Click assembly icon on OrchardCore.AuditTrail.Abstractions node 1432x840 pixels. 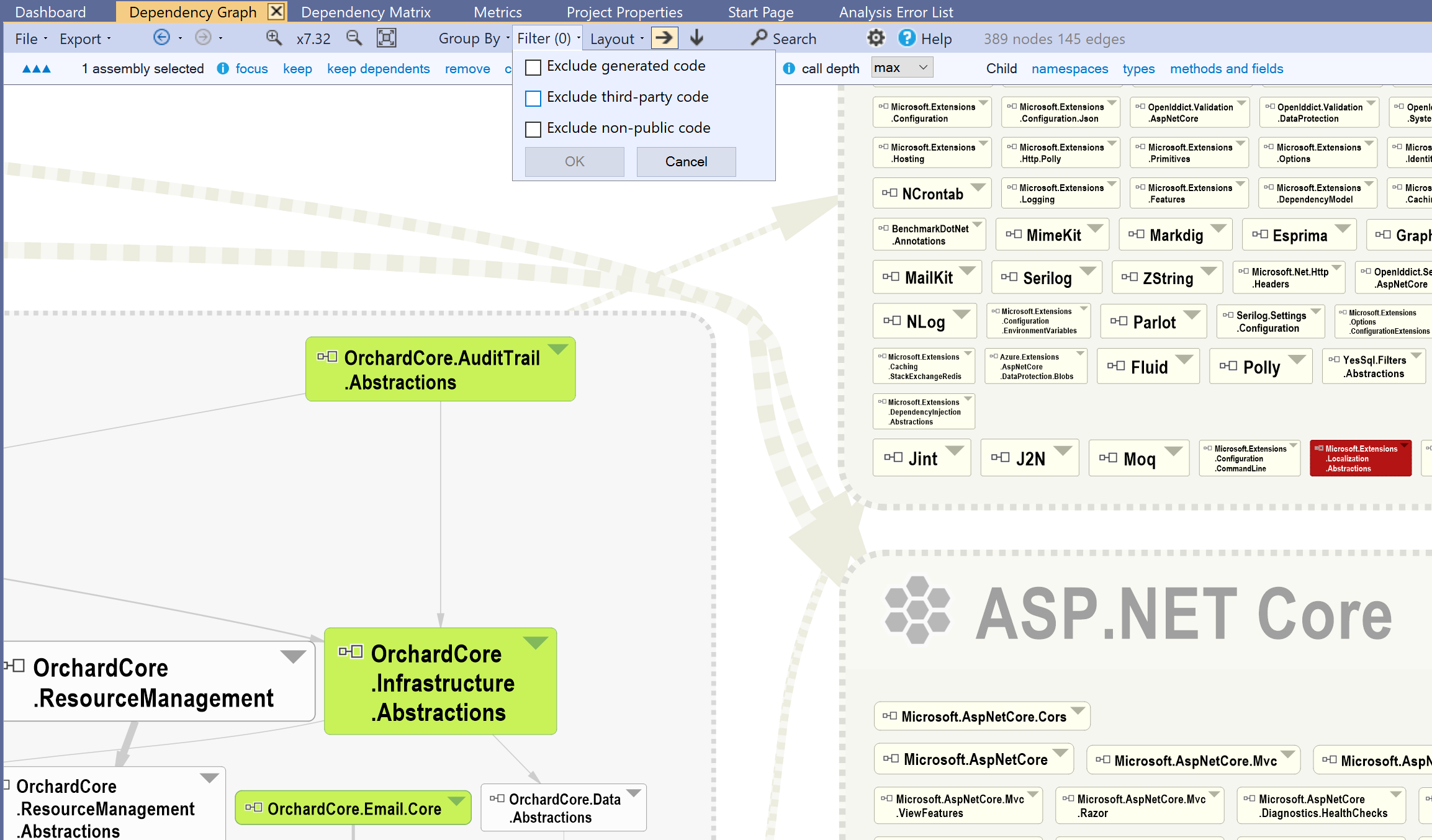pos(327,357)
